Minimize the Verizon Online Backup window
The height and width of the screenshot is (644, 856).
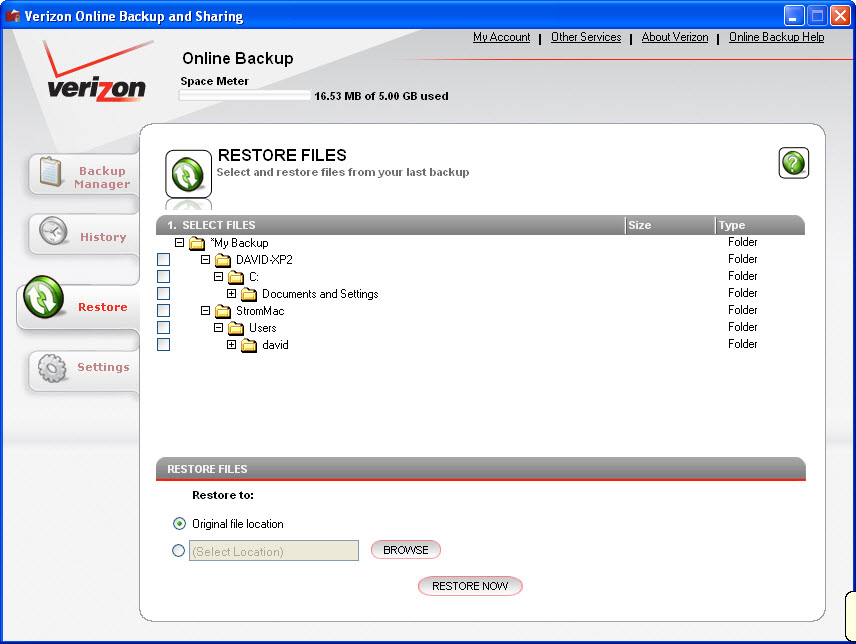794,16
